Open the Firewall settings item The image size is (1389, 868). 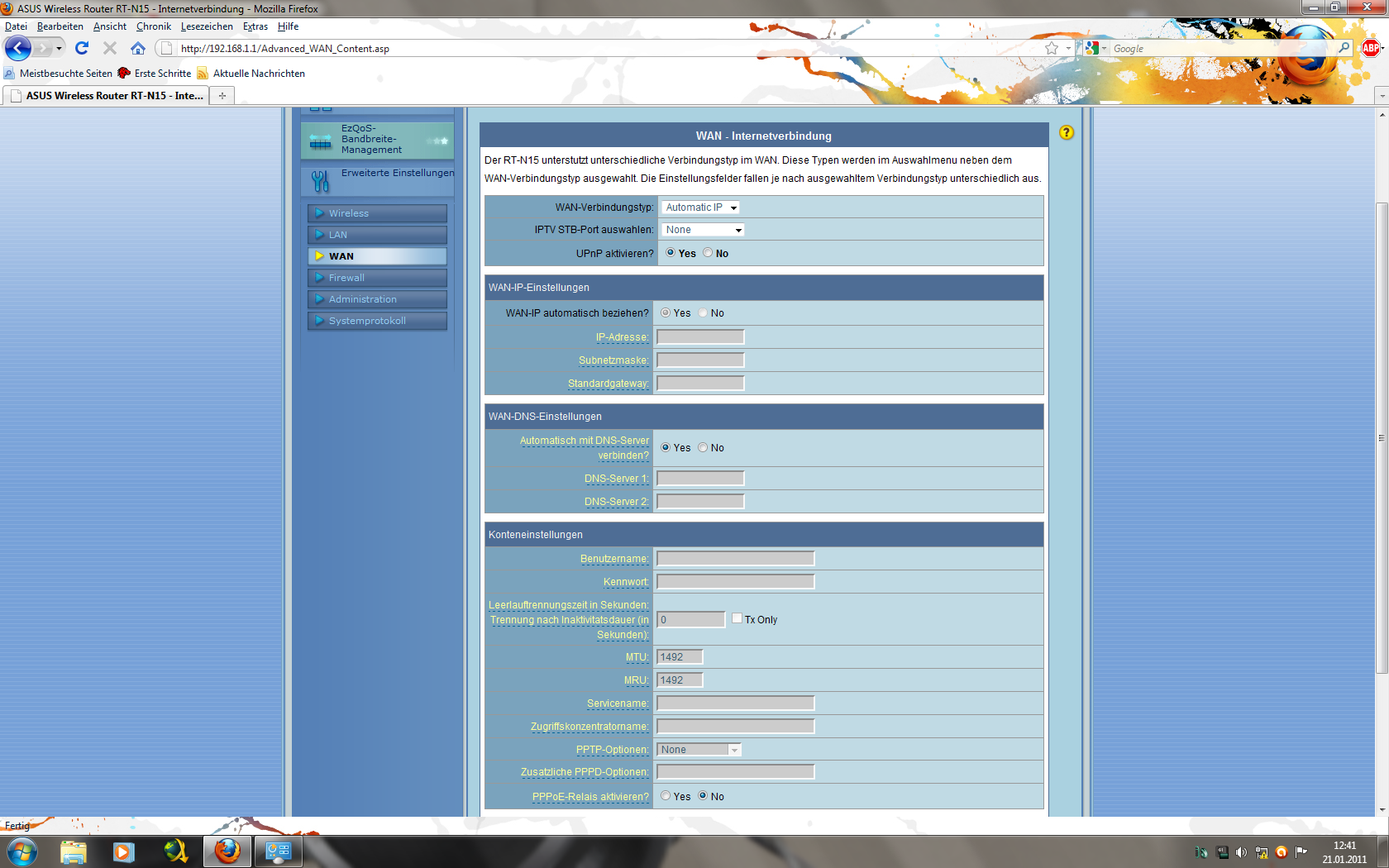[x=377, y=278]
